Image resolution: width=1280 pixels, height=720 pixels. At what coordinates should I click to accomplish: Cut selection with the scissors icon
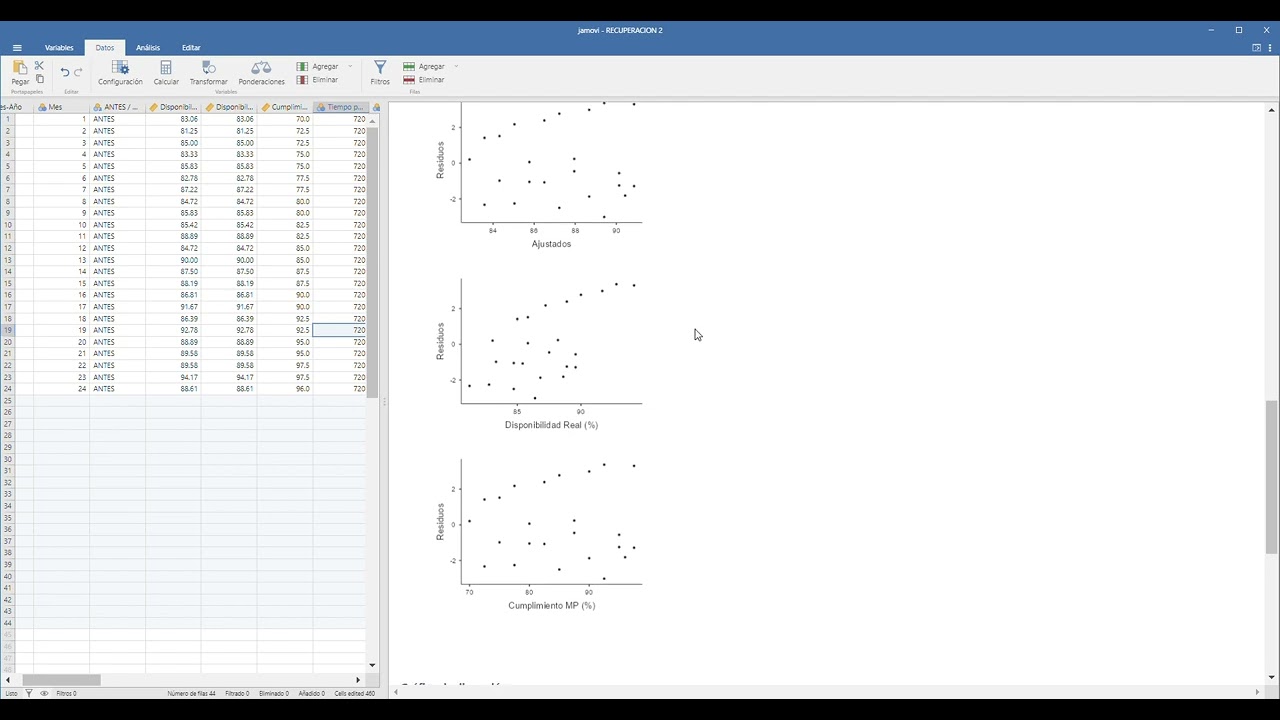[40, 65]
